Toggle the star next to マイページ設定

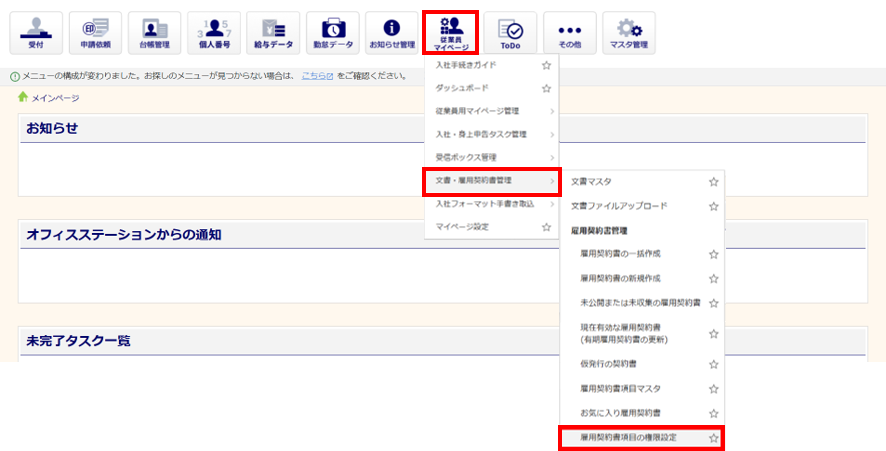546,227
